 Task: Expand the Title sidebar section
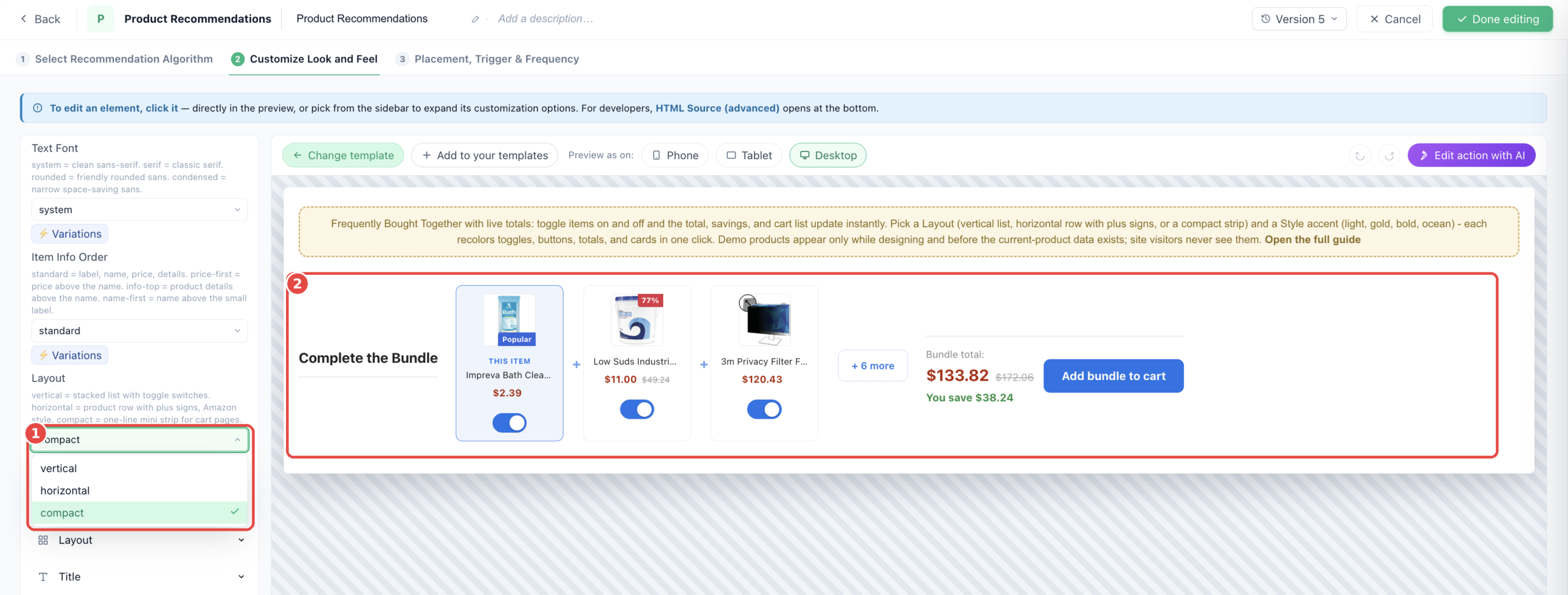pyautogui.click(x=140, y=577)
